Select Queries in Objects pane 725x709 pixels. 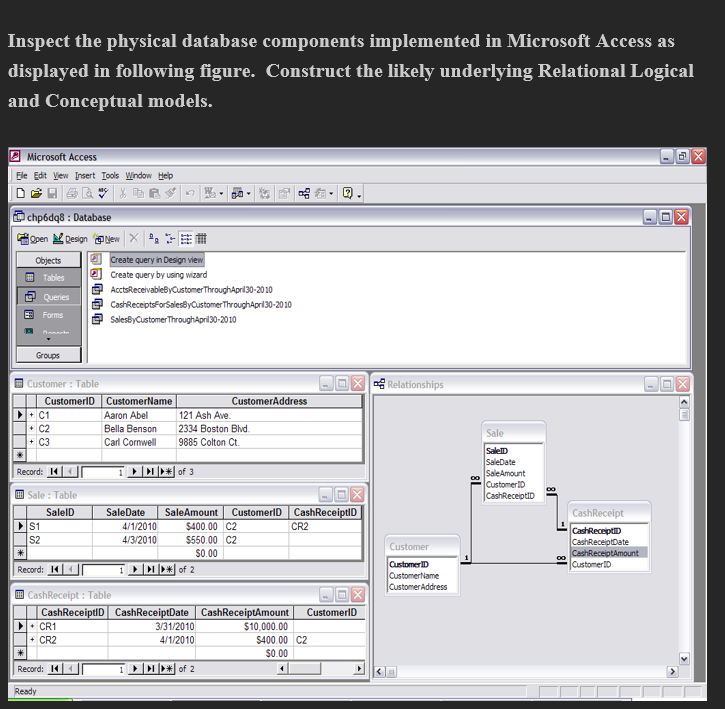[x=49, y=296]
